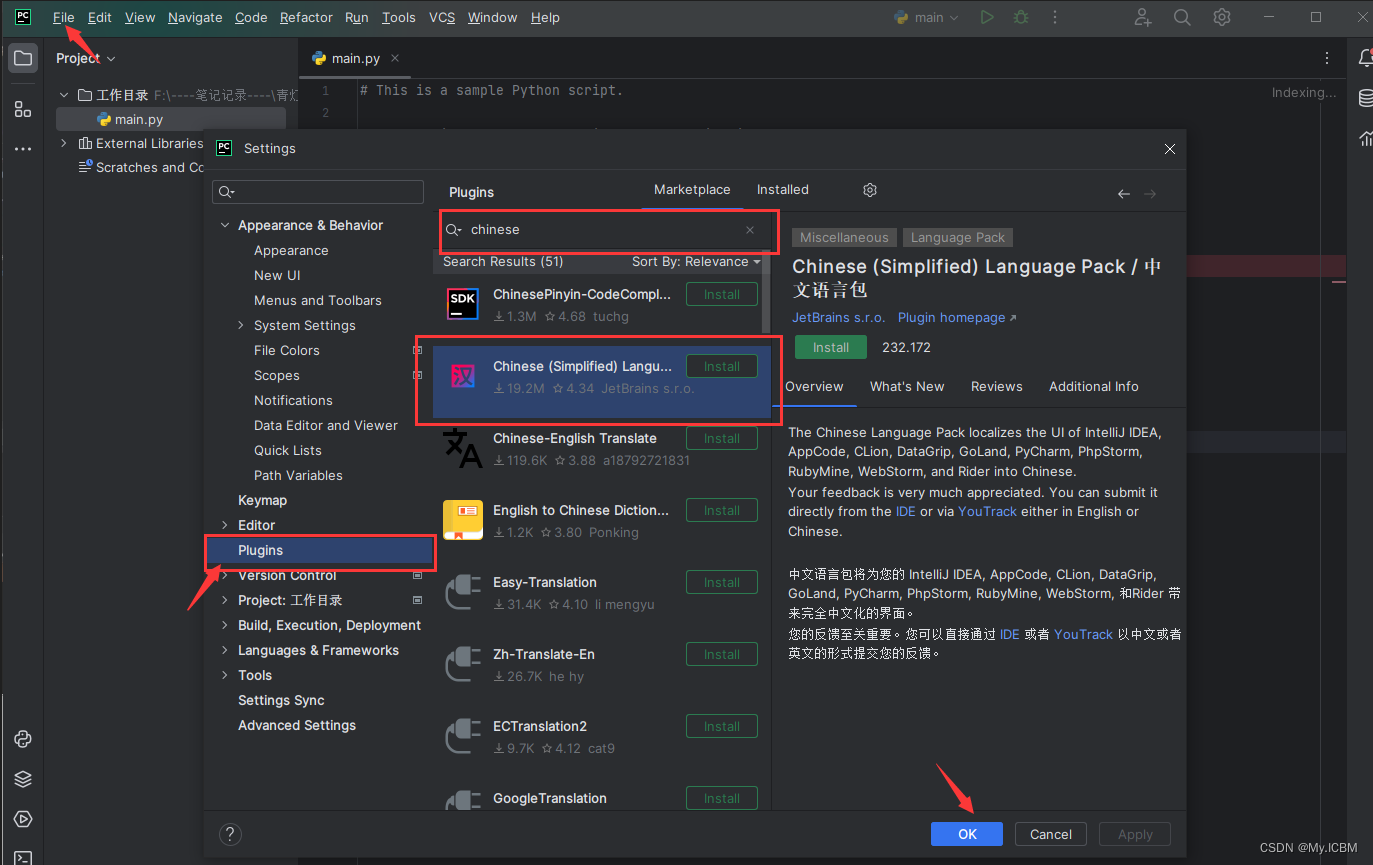
Task: Expand Languages & Frameworks section
Action: pyautogui.click(x=225, y=651)
